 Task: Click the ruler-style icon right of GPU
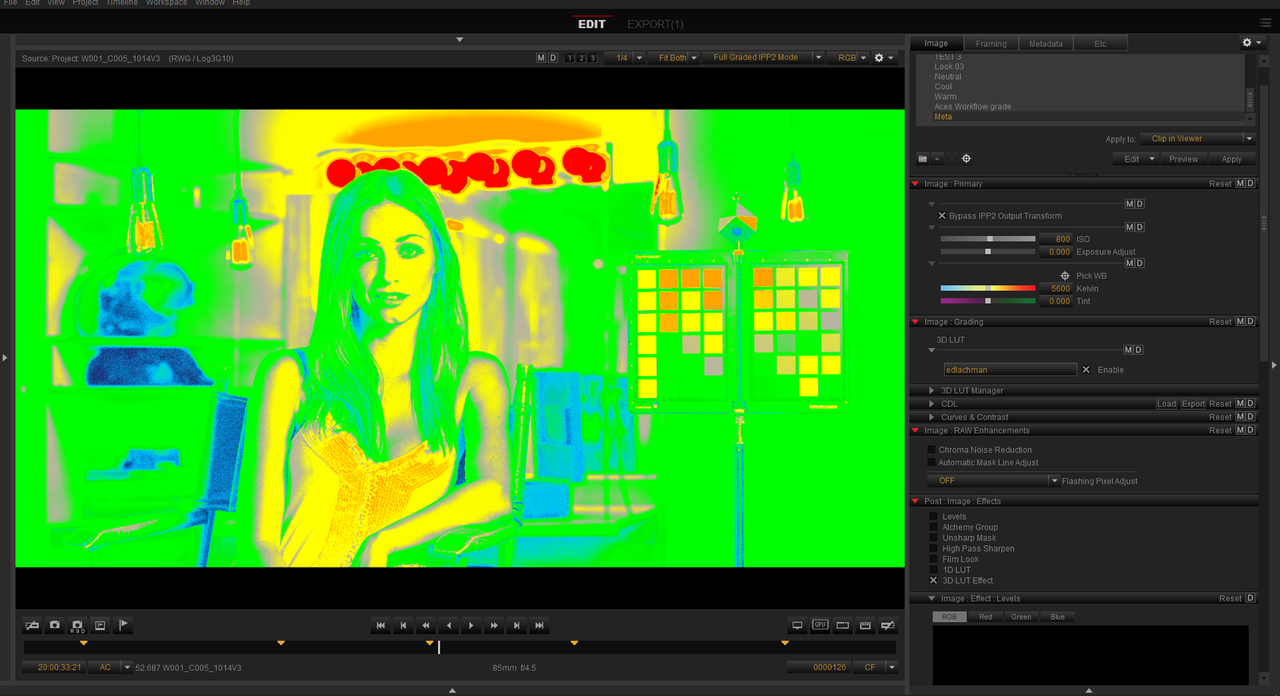842,626
